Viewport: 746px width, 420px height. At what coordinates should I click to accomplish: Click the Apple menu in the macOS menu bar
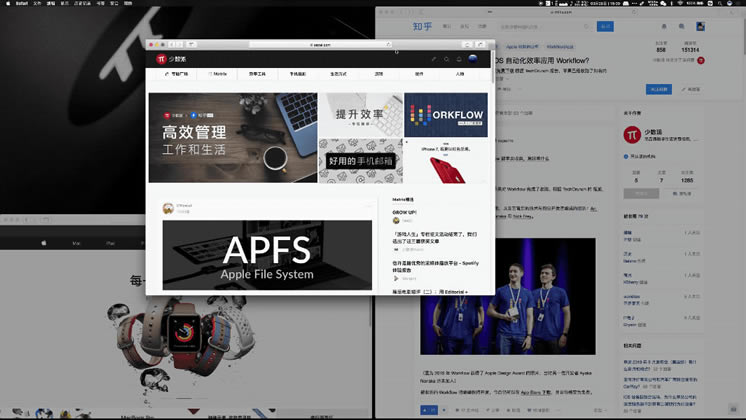[x=8, y=3]
